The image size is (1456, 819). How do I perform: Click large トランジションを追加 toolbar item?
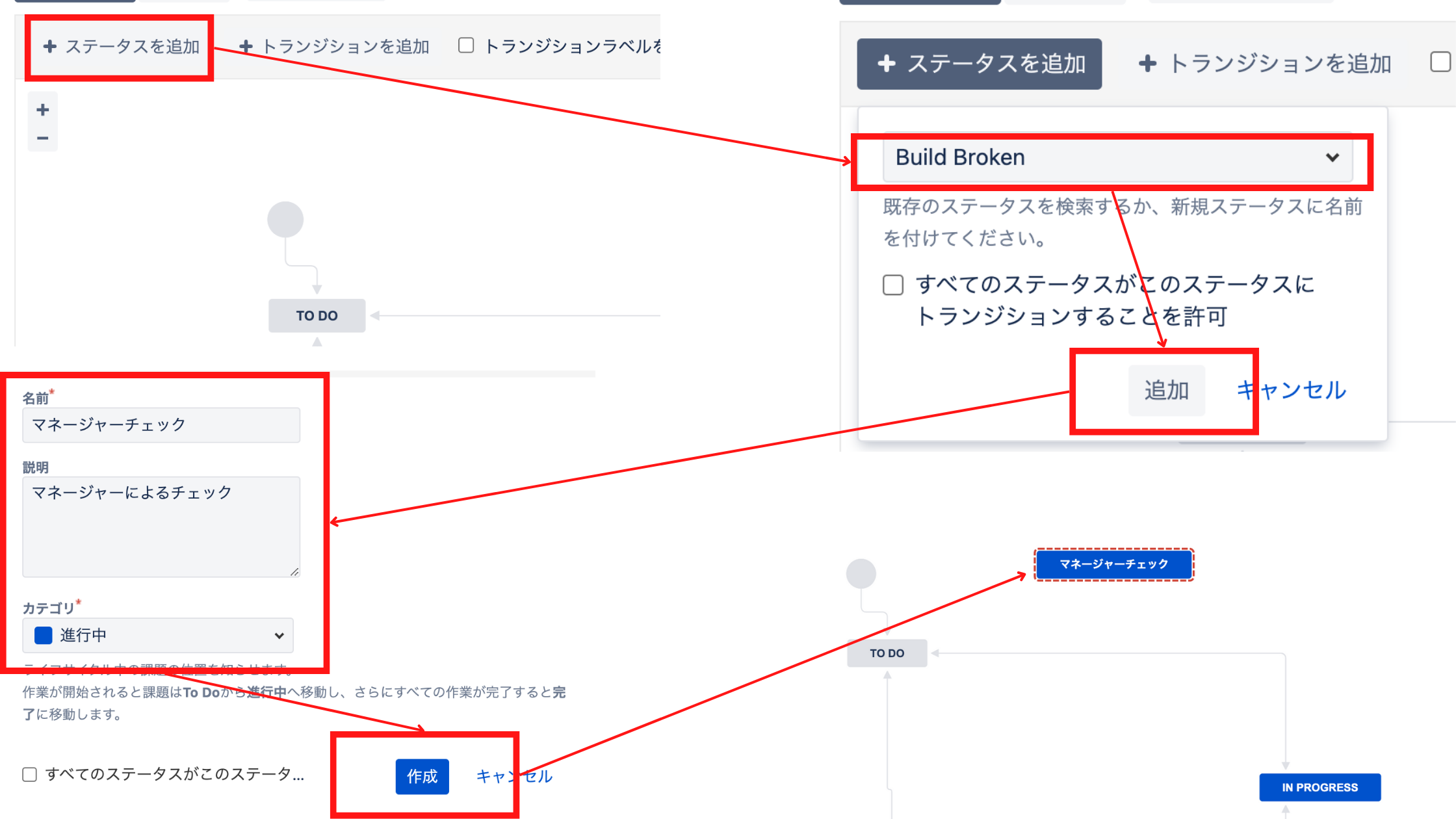point(1265,64)
